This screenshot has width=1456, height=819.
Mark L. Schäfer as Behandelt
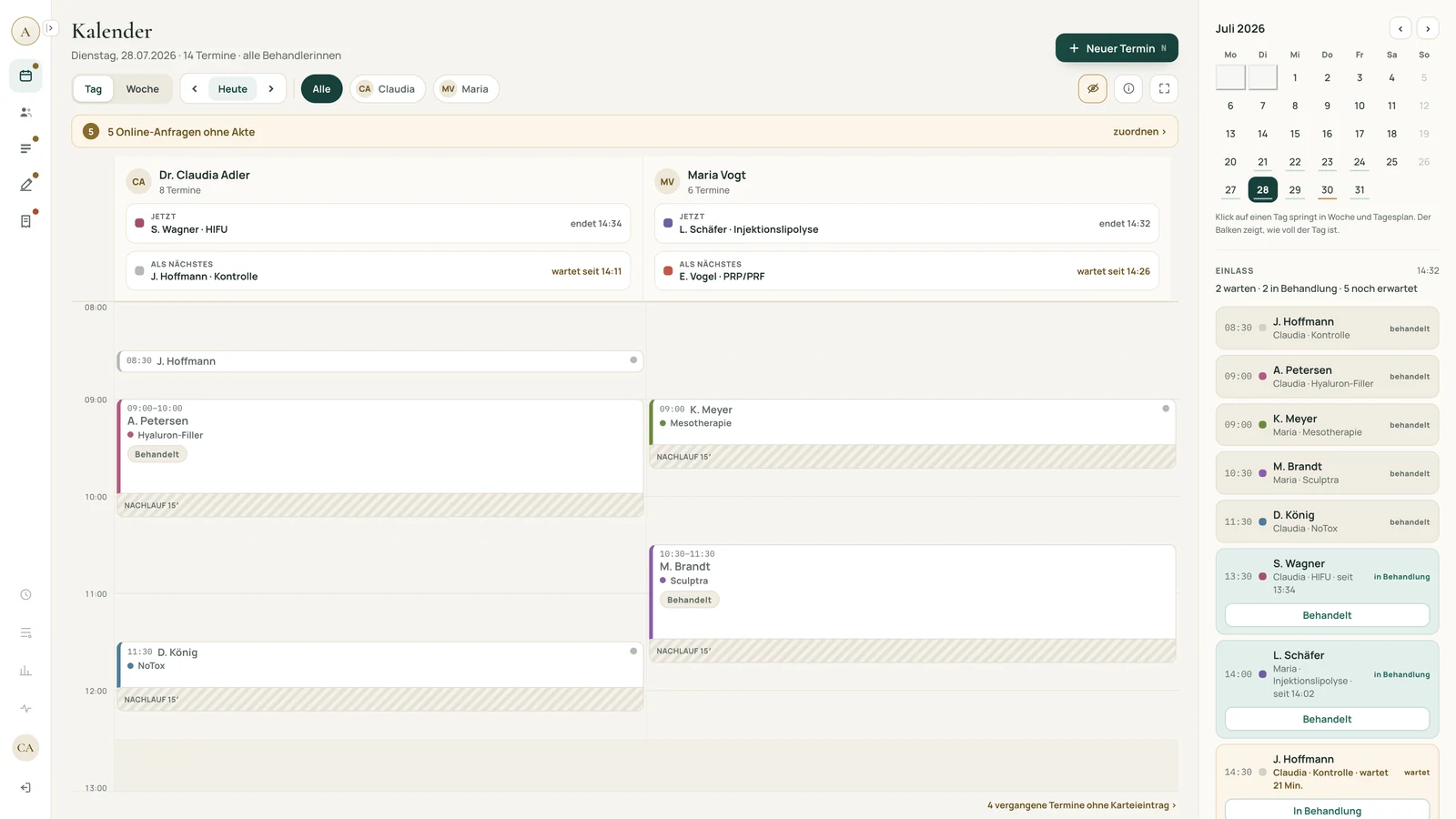point(1327,719)
